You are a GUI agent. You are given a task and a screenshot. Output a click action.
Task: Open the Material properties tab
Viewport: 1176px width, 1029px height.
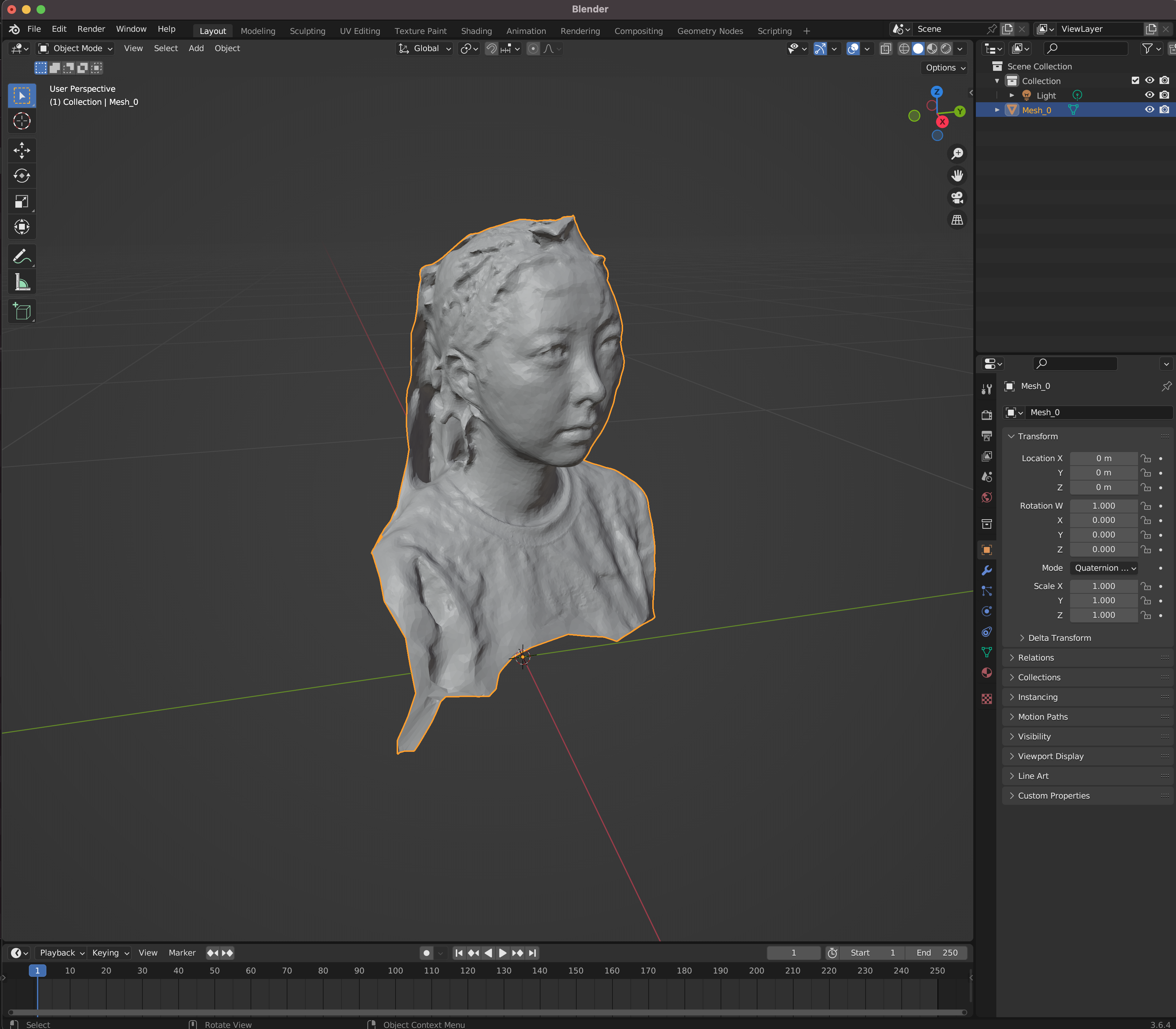[x=986, y=672]
